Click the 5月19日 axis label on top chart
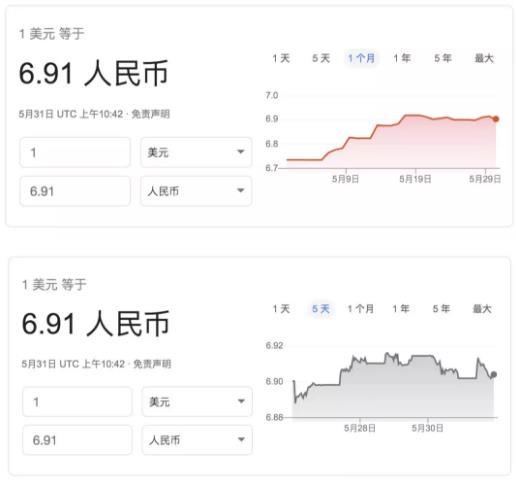 415,179
